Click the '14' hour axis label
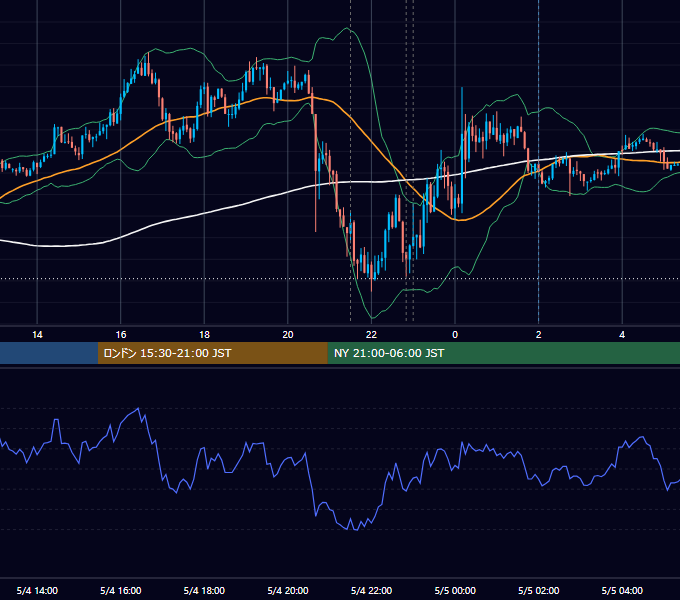 click(37, 335)
